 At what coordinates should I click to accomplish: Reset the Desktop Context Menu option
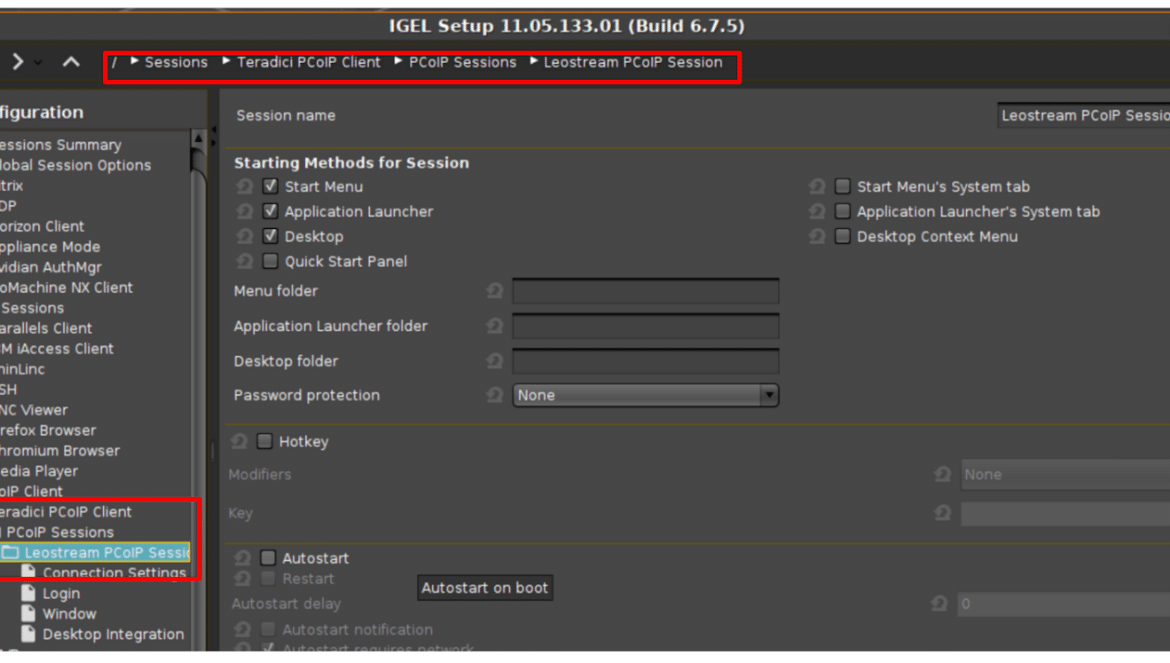pos(817,236)
